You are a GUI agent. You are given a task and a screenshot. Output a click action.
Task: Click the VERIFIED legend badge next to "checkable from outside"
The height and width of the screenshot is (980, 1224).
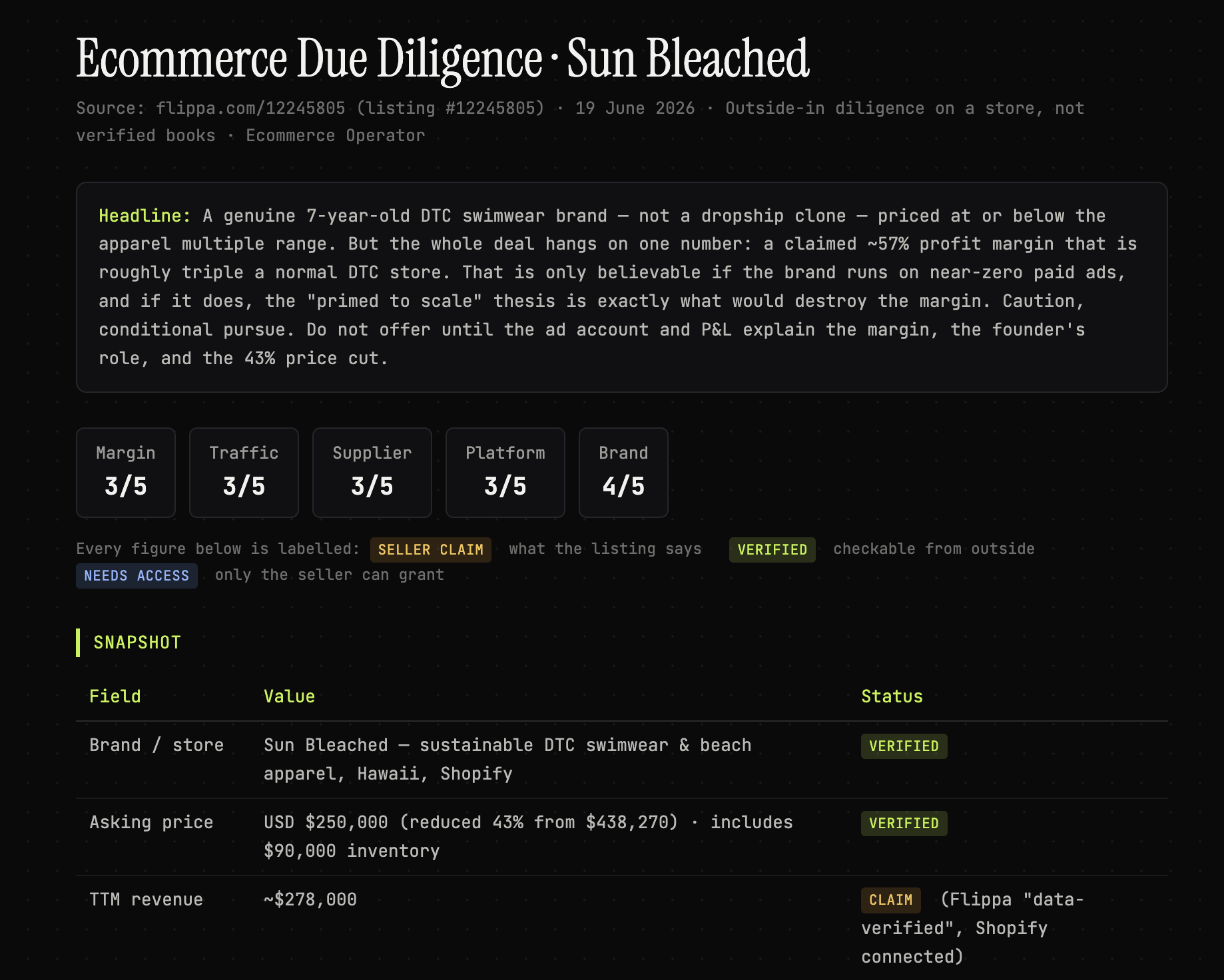pos(772,550)
